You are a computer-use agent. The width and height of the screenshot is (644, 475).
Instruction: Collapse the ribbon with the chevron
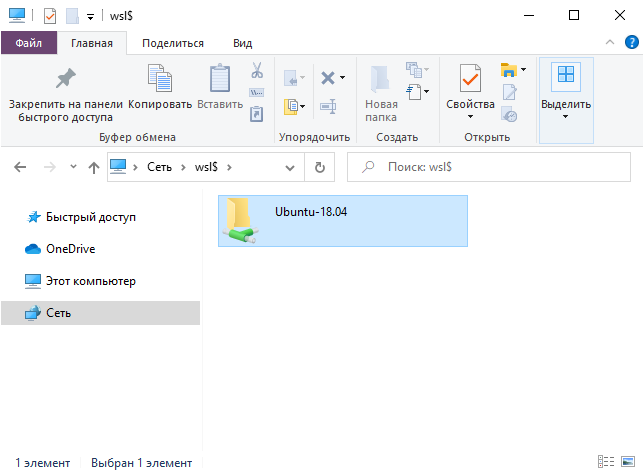tap(610, 42)
